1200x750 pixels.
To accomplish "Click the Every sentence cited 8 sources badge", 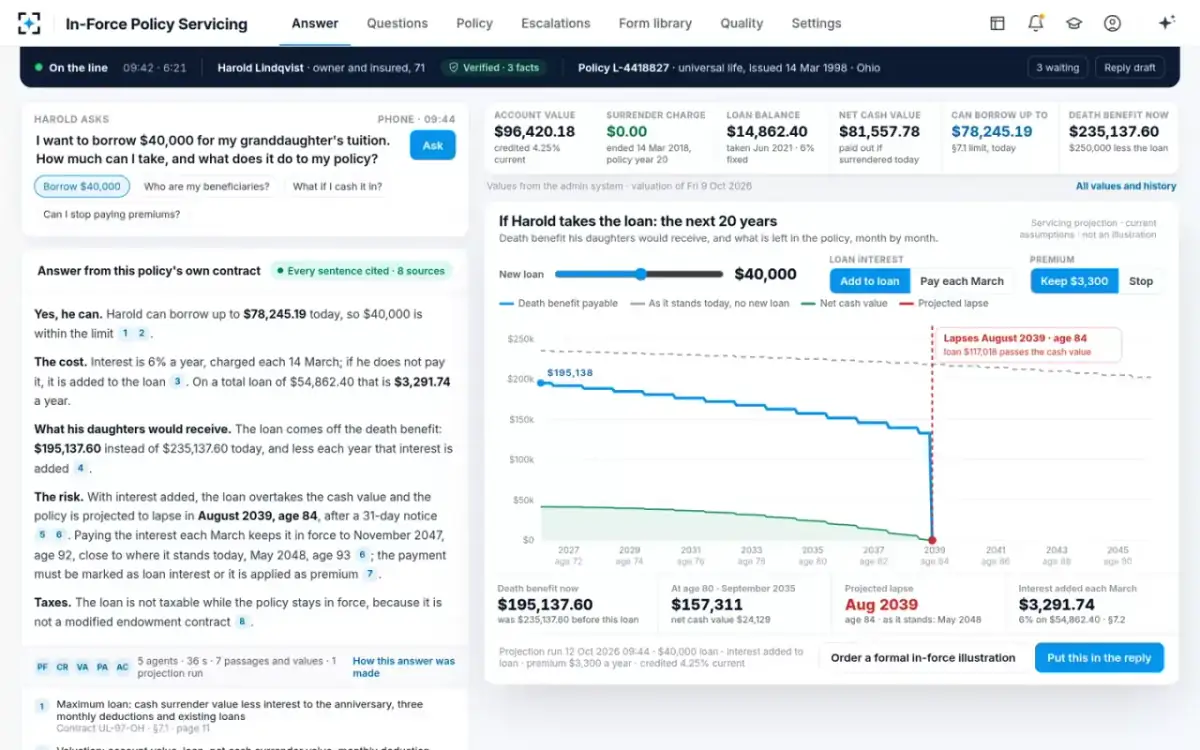I will coord(361,271).
